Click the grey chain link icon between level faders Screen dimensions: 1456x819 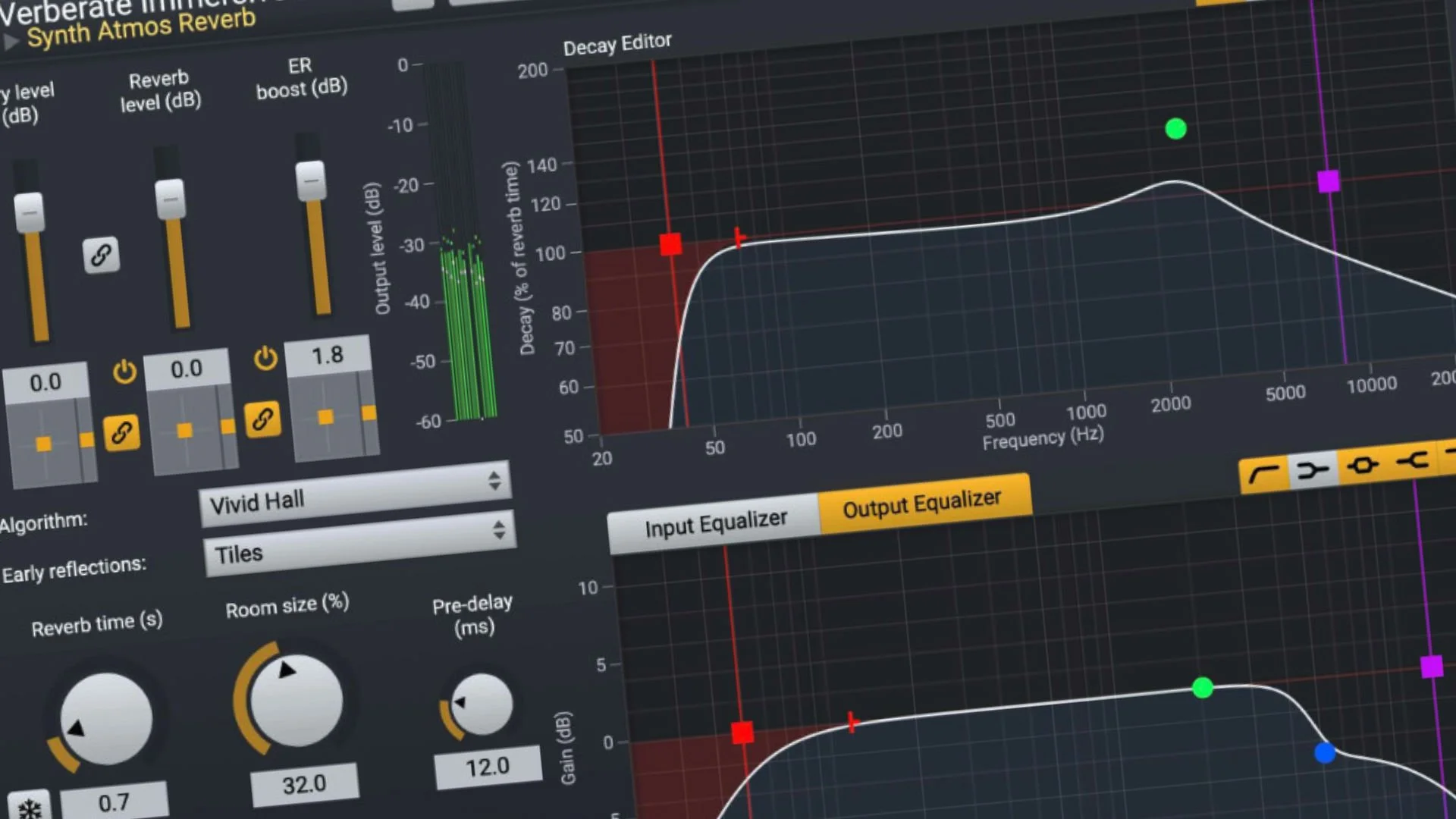tap(101, 256)
